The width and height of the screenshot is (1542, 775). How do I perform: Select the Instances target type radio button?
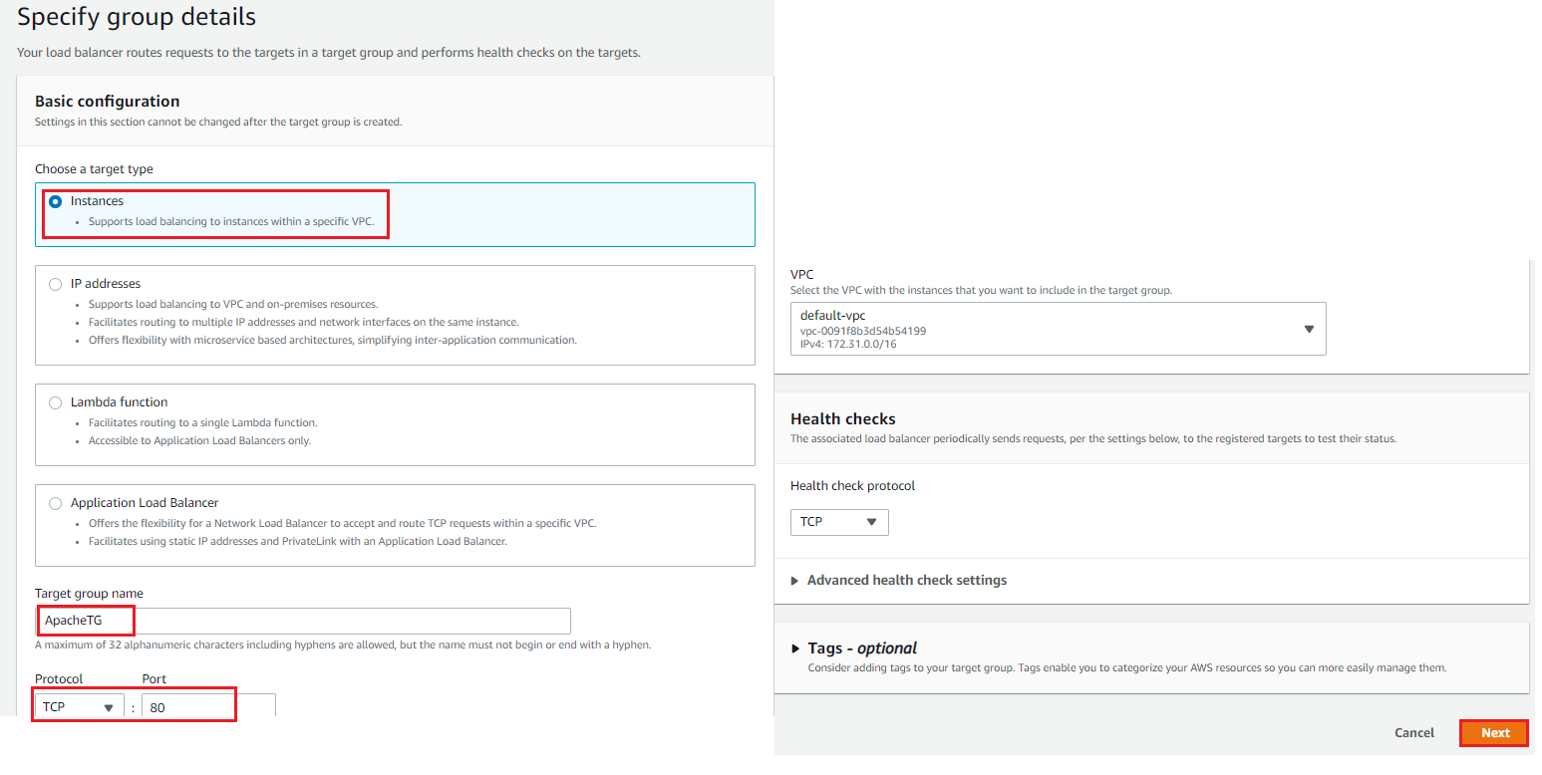(56, 201)
